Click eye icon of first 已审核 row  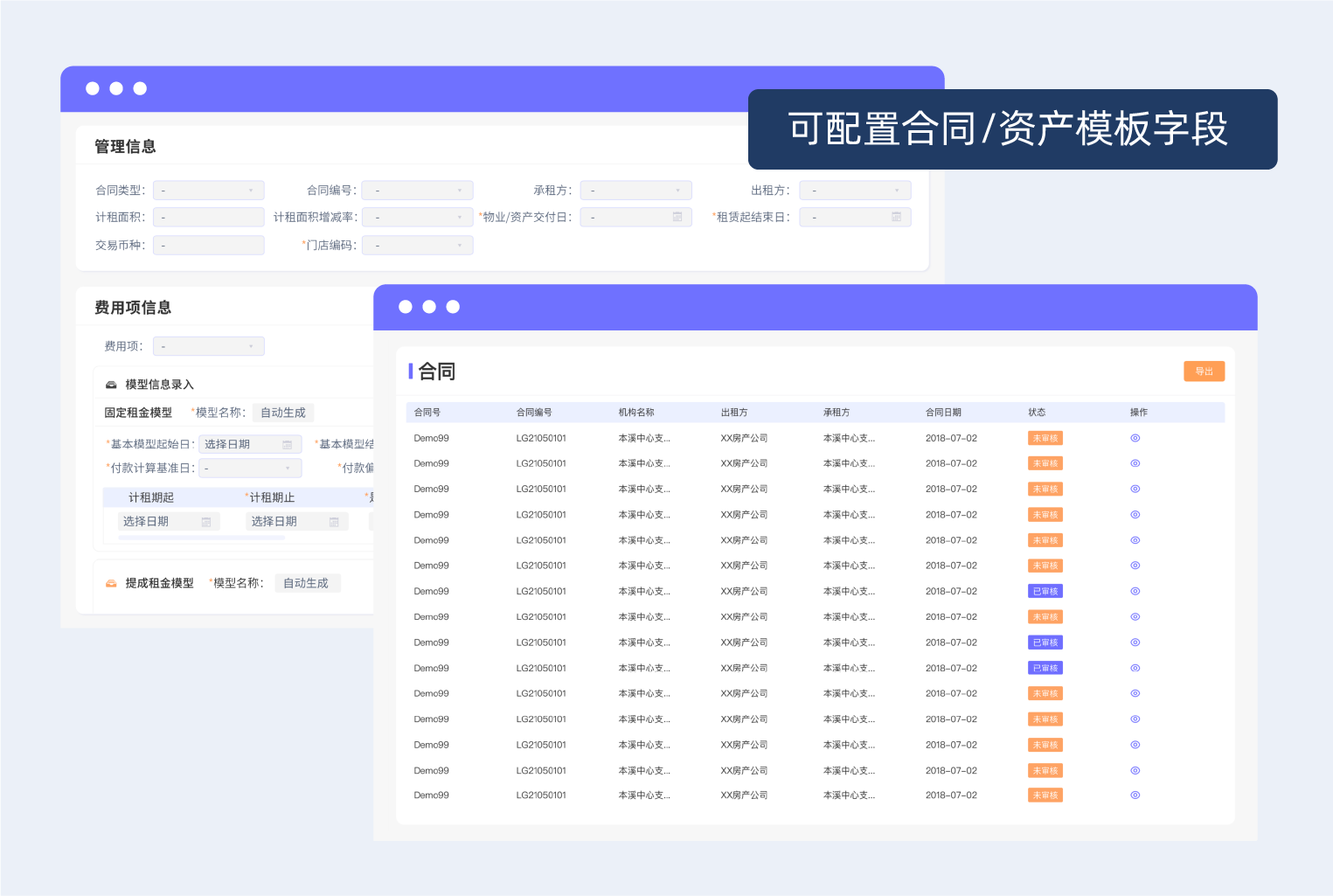tap(1135, 592)
